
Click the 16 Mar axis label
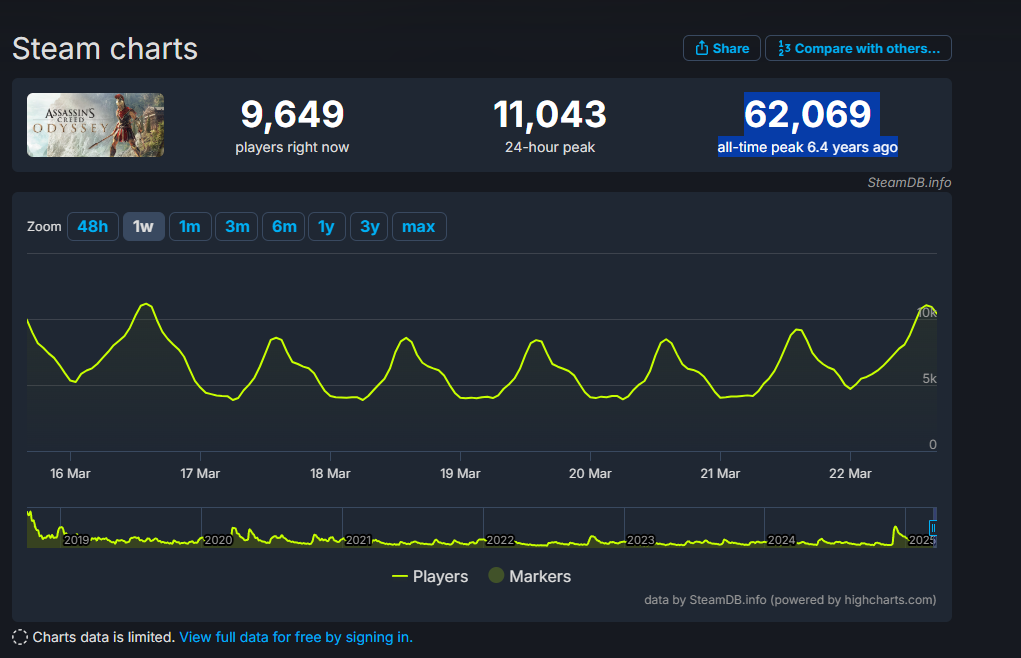coord(70,473)
